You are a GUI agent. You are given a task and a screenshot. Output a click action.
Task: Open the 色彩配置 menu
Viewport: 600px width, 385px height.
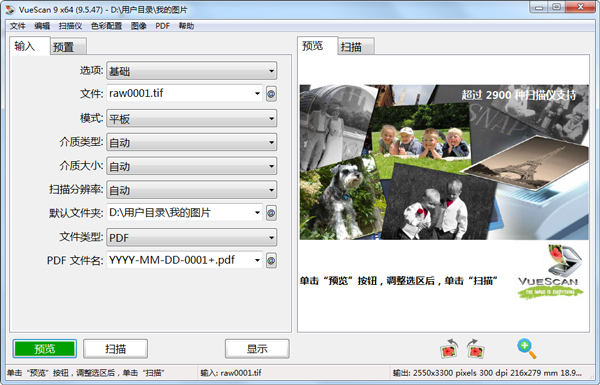pyautogui.click(x=106, y=26)
